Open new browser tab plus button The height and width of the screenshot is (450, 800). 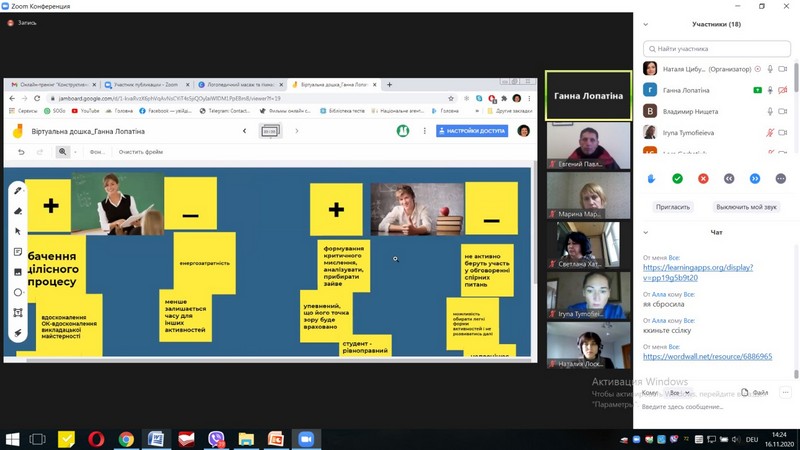[x=389, y=85]
